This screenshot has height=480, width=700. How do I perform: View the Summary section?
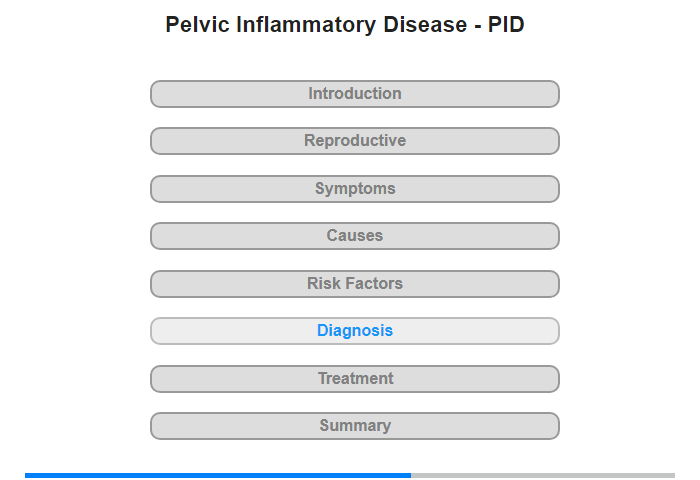354,426
